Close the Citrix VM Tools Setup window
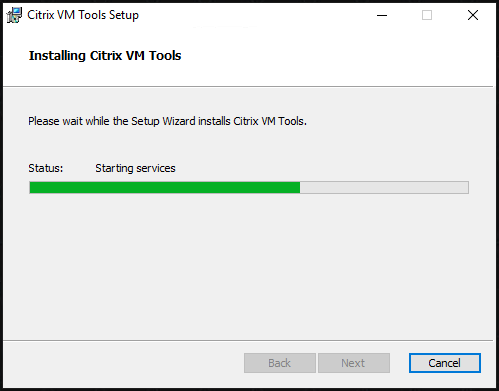Viewport: 499px width, 391px height. [x=473, y=15]
